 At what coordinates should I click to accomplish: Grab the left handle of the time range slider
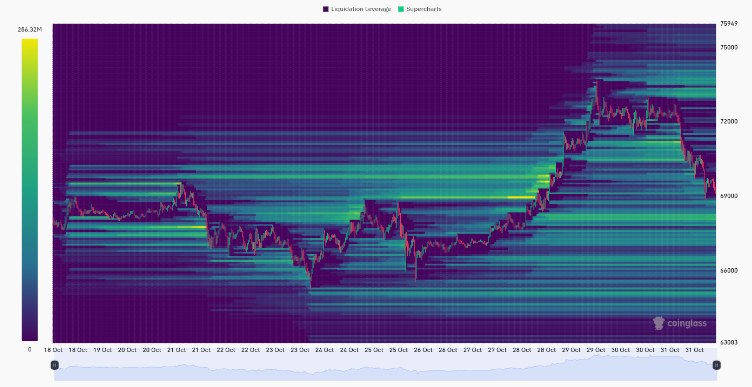55,365
